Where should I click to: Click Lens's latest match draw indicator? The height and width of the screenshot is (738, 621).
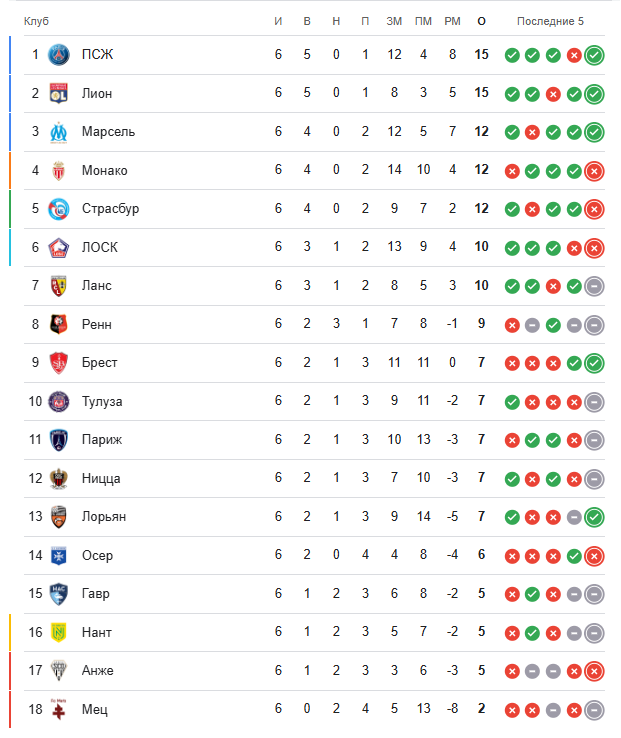(594, 286)
